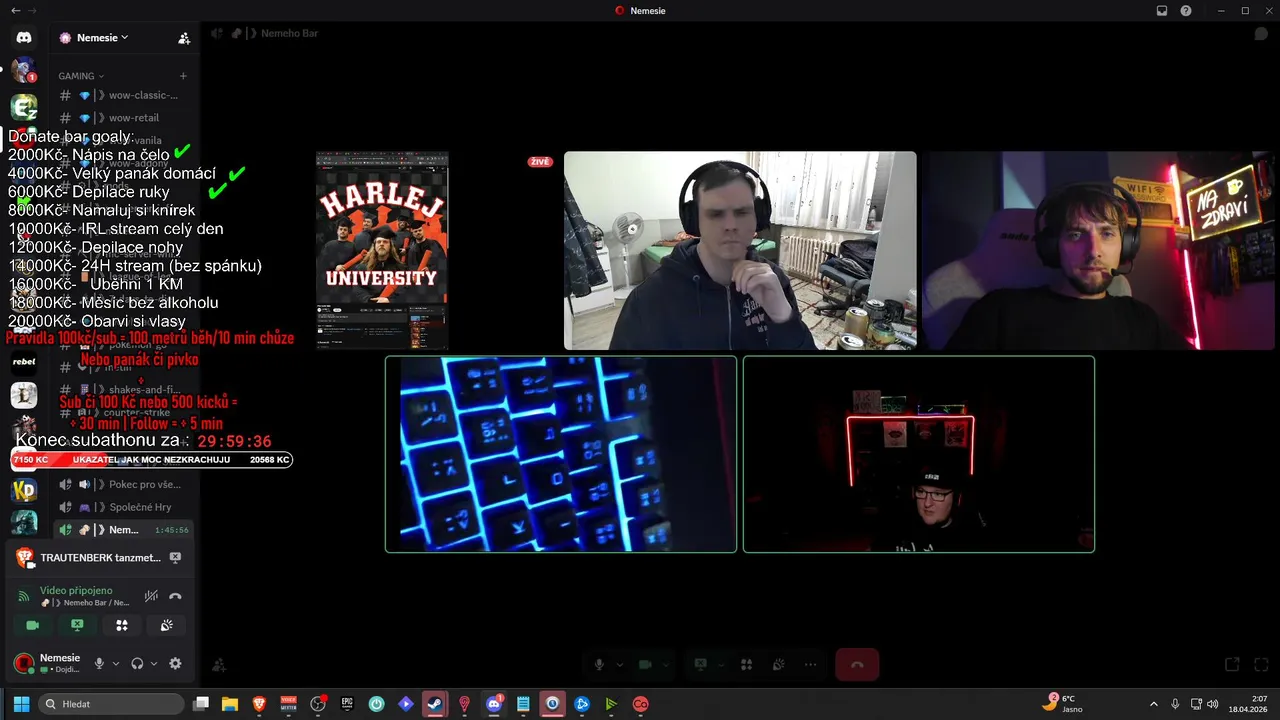Screen dimensions: 1280x720
Task: Open Brave browser from taskbar
Action: 260,704
